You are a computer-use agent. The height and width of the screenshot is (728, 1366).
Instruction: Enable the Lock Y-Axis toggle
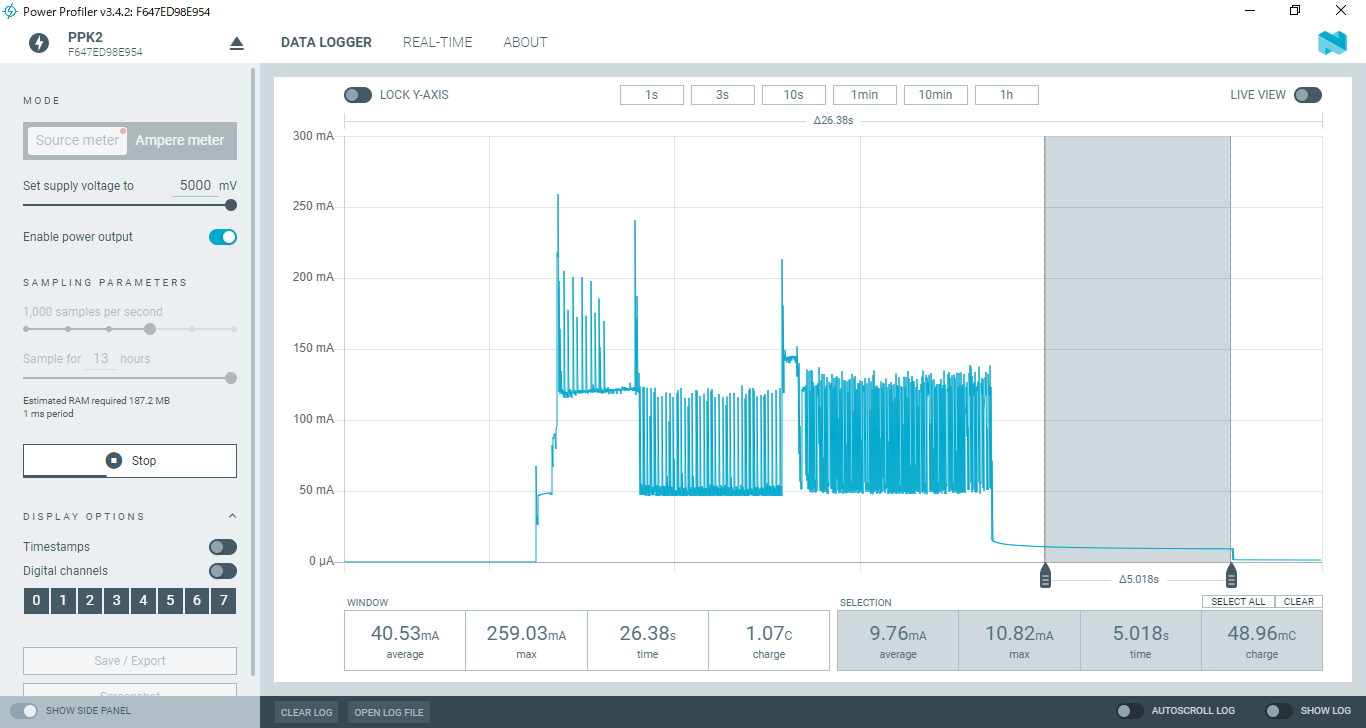358,95
